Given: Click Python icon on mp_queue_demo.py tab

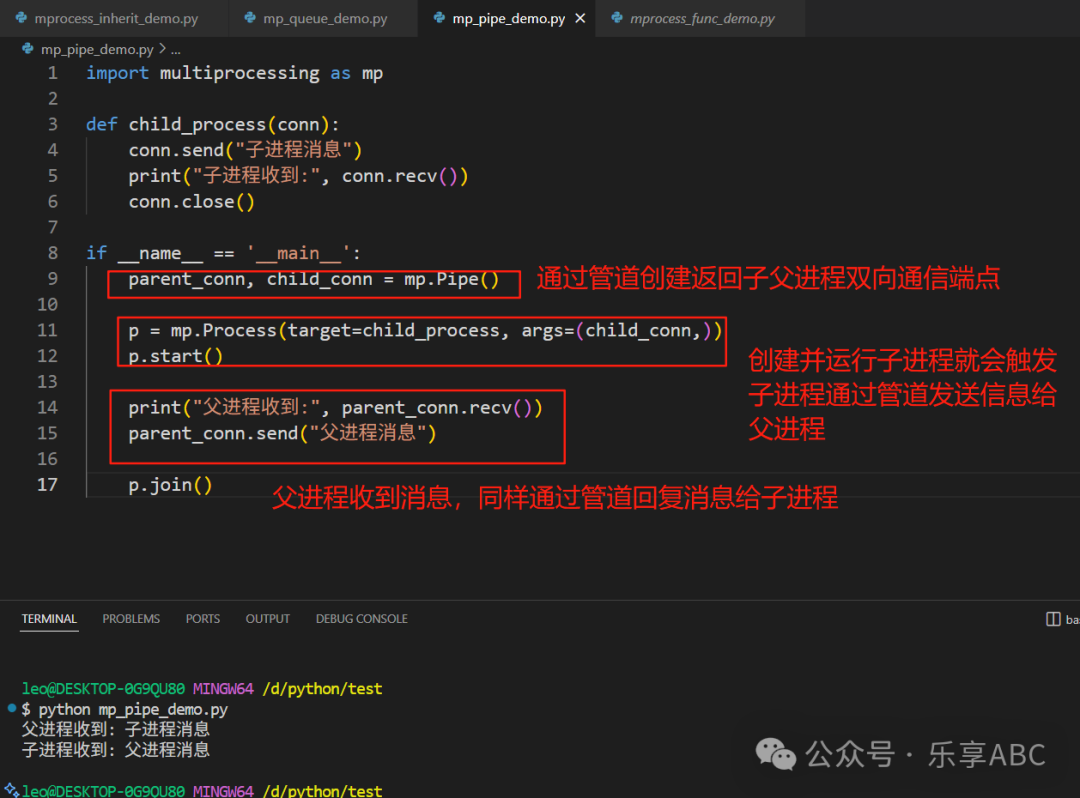Looking at the screenshot, I should tap(250, 18).
